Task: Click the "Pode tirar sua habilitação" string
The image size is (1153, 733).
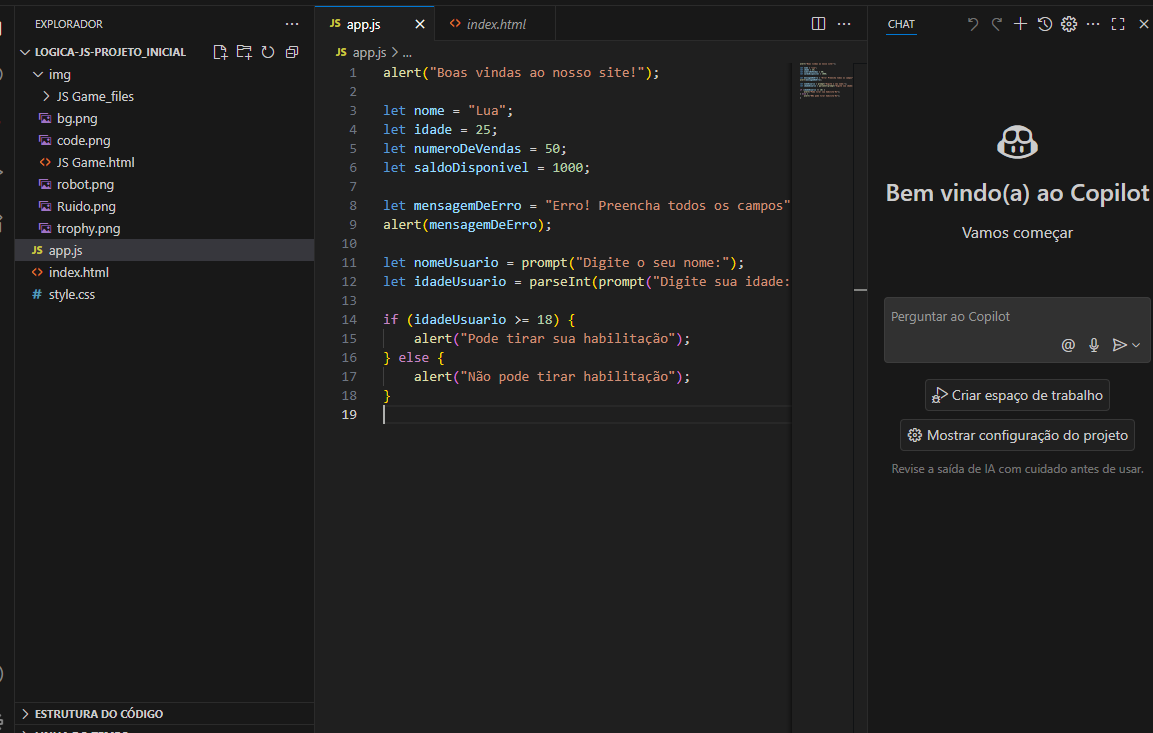Action: coord(568,339)
